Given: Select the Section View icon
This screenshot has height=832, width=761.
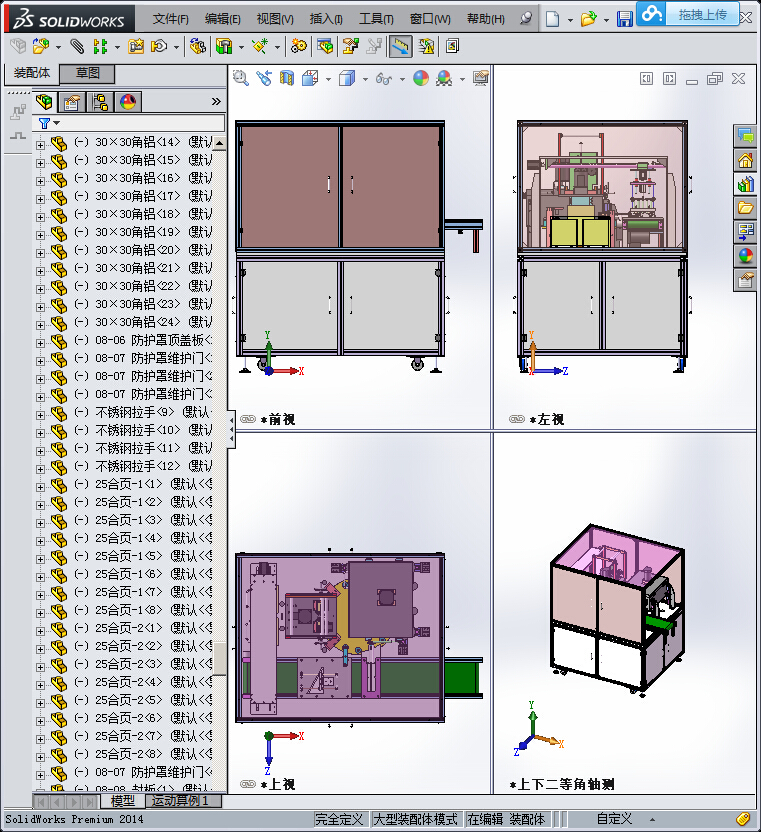Looking at the screenshot, I should [287, 79].
